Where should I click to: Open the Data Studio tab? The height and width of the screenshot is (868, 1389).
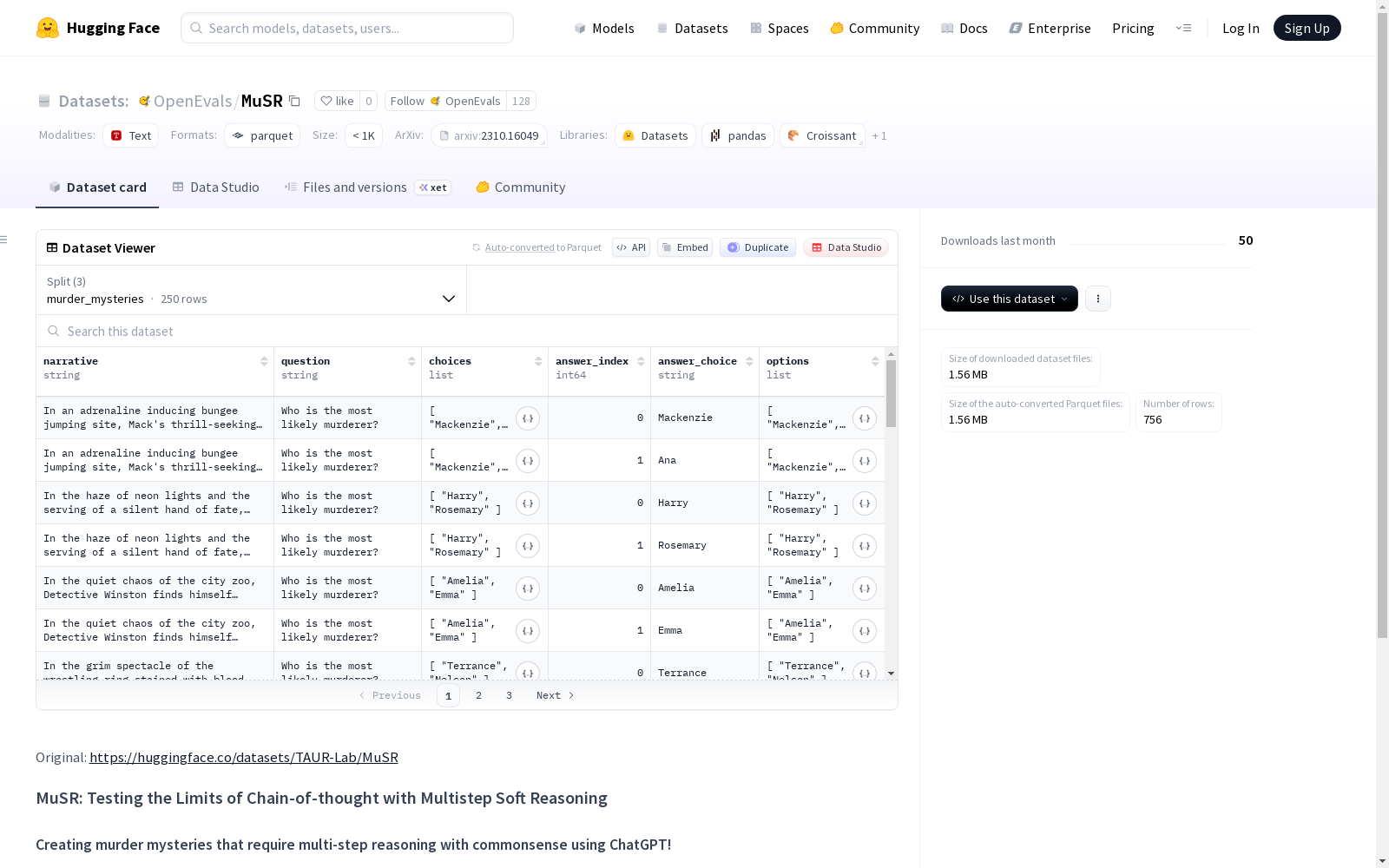pyautogui.click(x=216, y=187)
